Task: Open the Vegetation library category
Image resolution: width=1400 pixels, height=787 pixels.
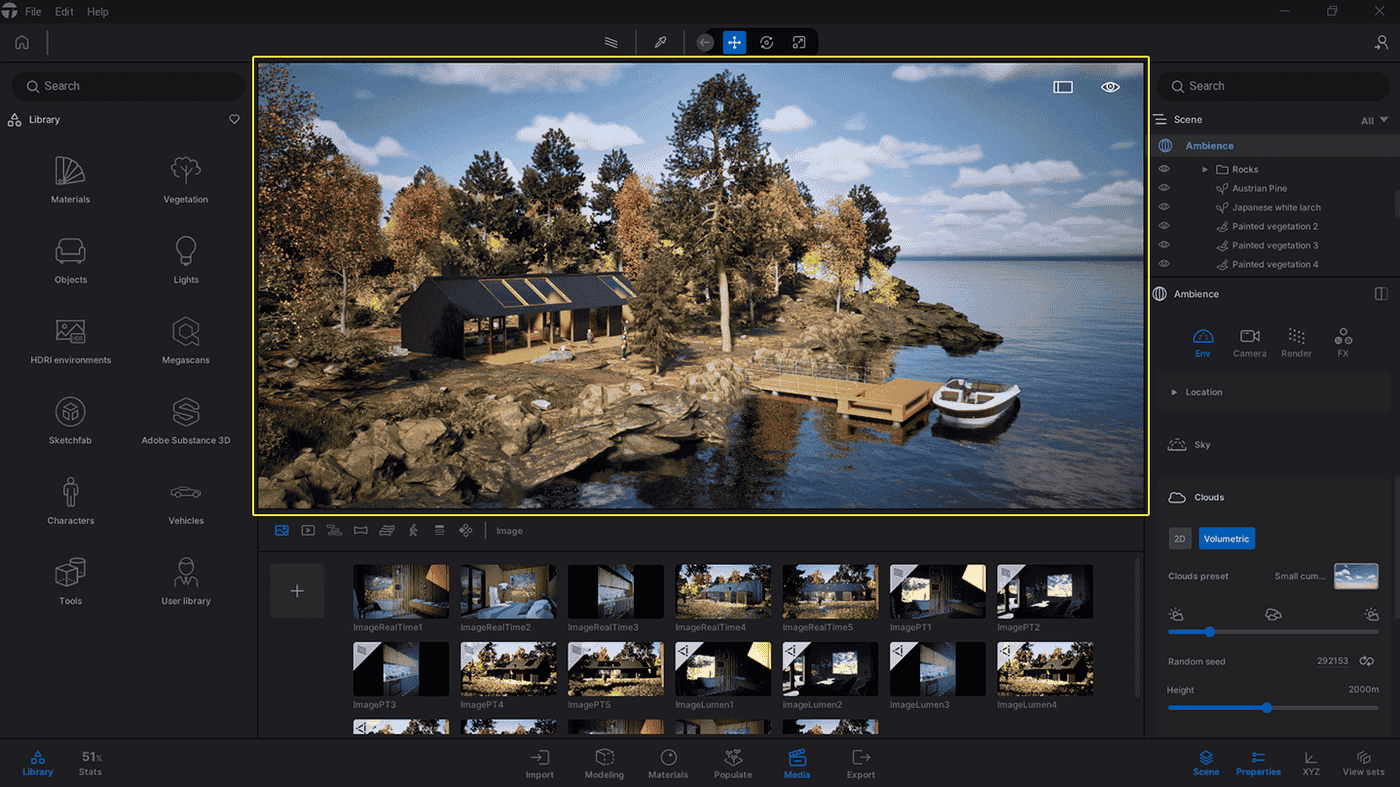Action: [185, 180]
